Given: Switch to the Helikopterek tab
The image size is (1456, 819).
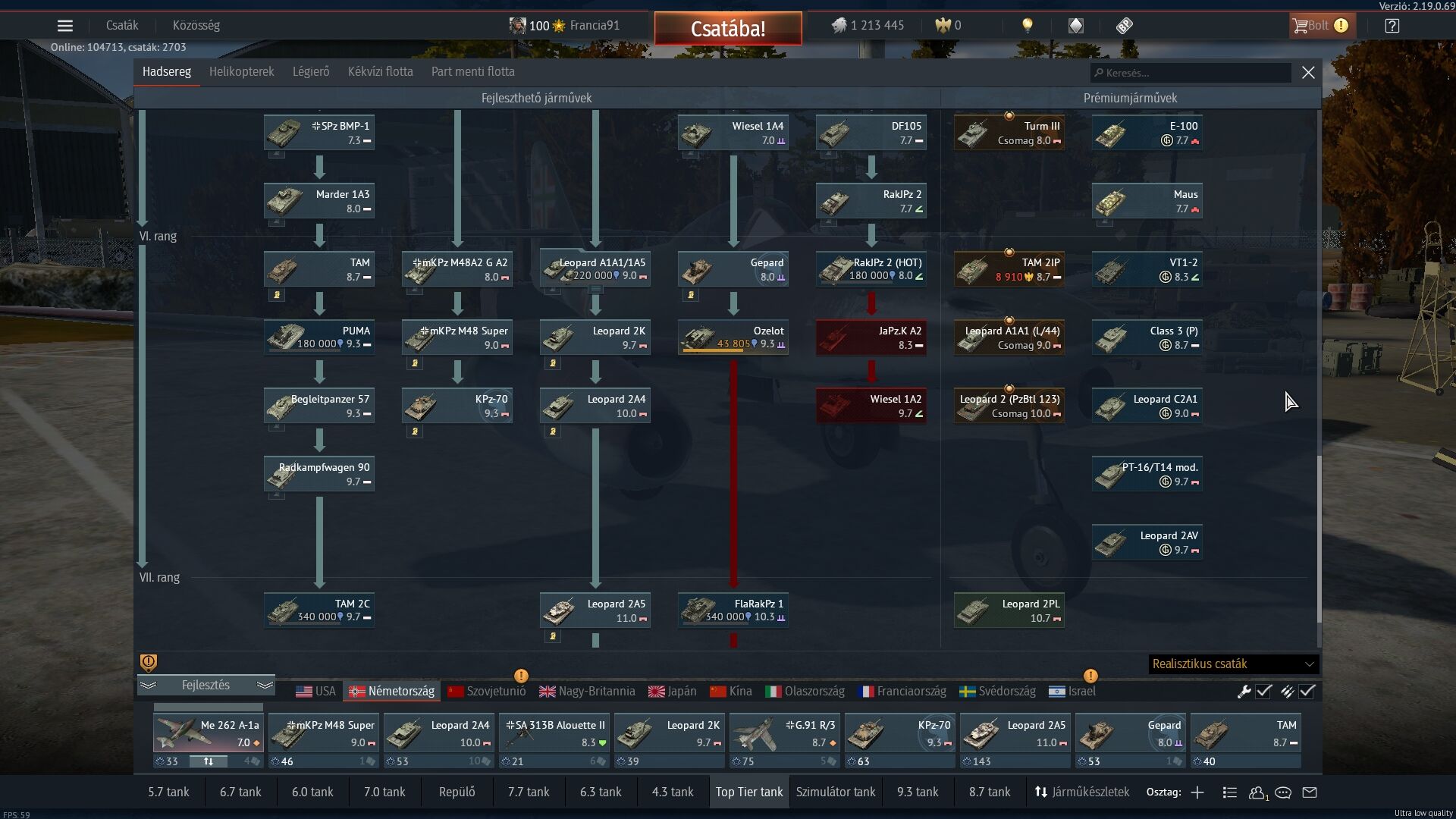Looking at the screenshot, I should [242, 72].
